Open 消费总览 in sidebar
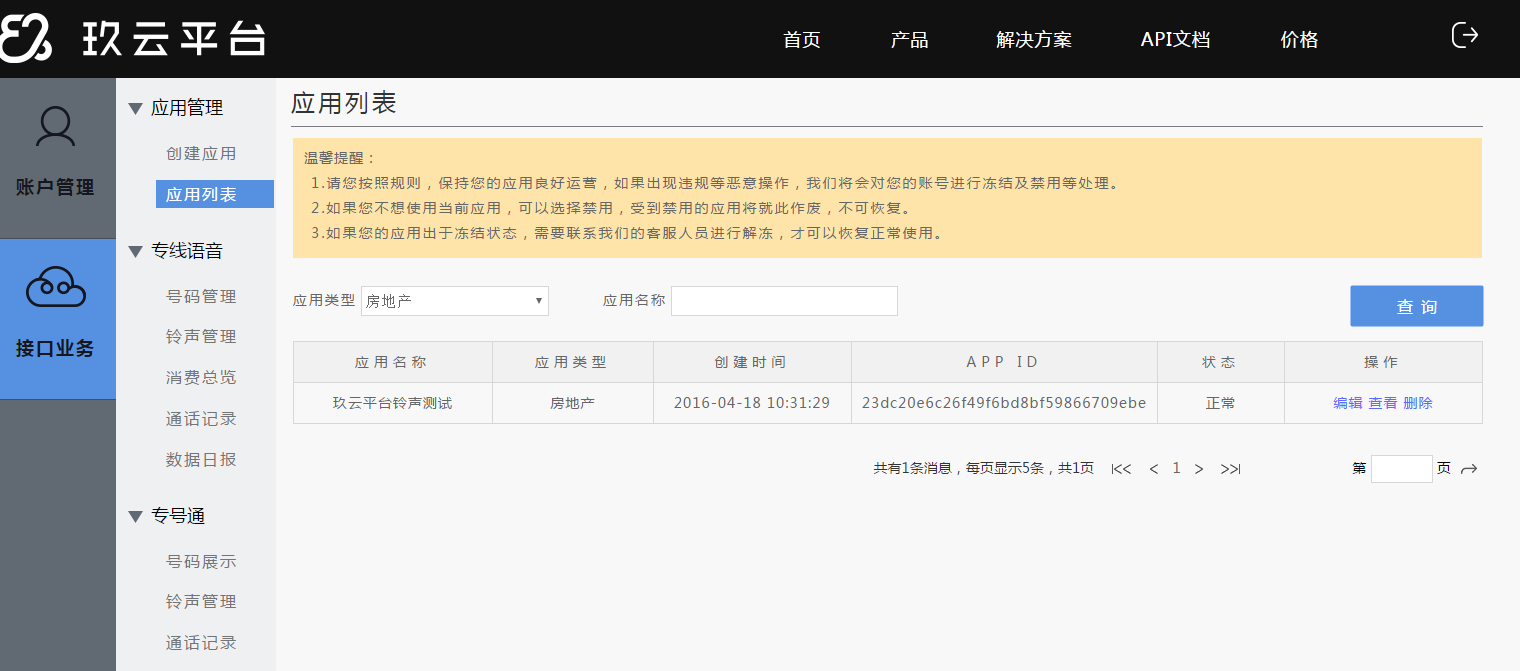1520x671 pixels. click(x=201, y=378)
